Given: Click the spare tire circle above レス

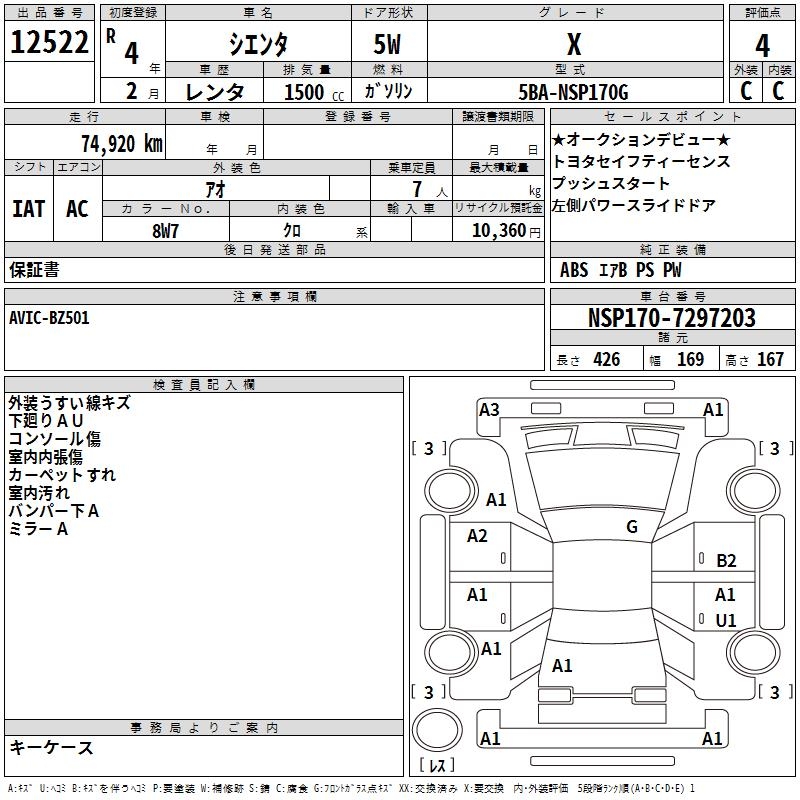Looking at the screenshot, I should pos(437,729).
